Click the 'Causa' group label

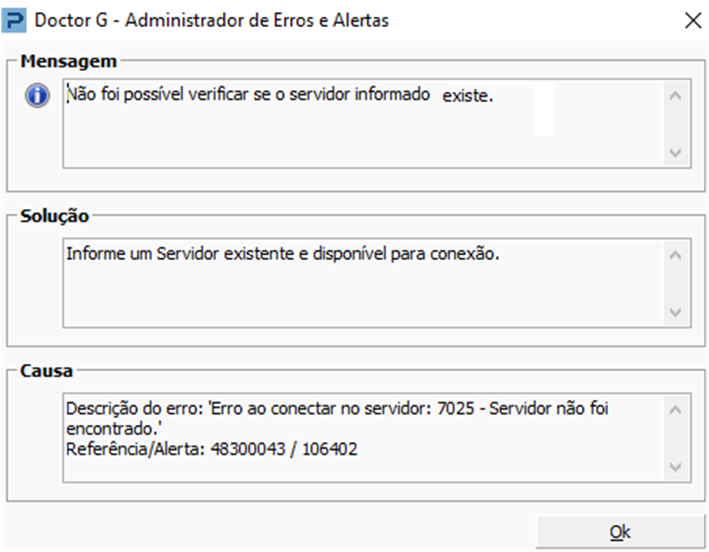pos(46,371)
